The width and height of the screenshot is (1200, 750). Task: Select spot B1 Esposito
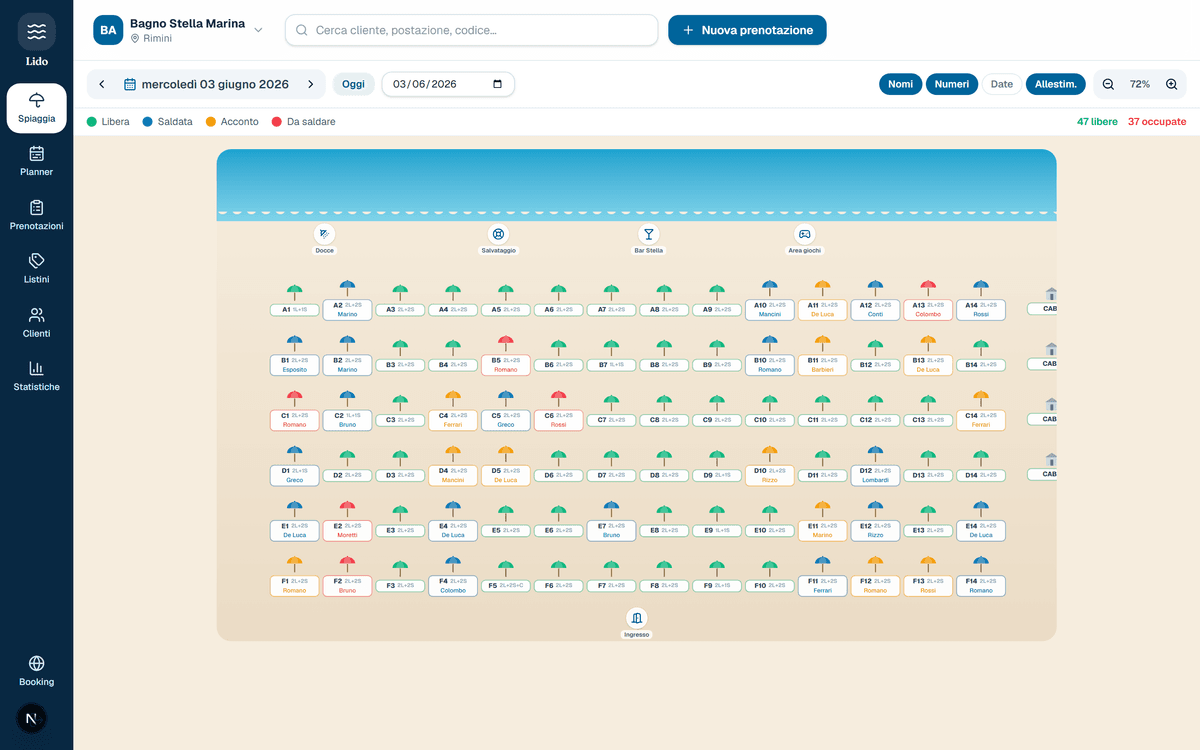[294, 365]
